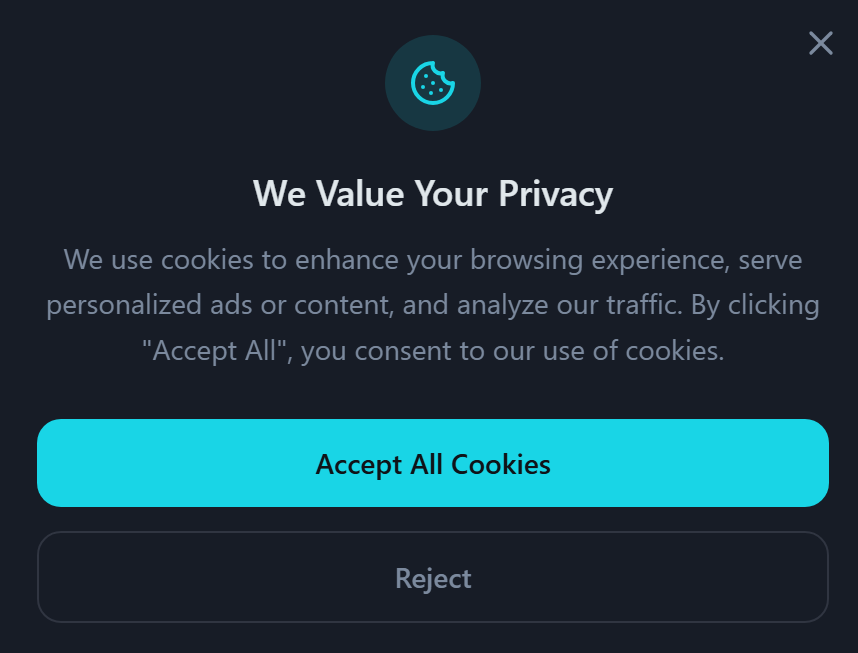Click the word "Cookies" on the accept button
The image size is (858, 653).
501,464
